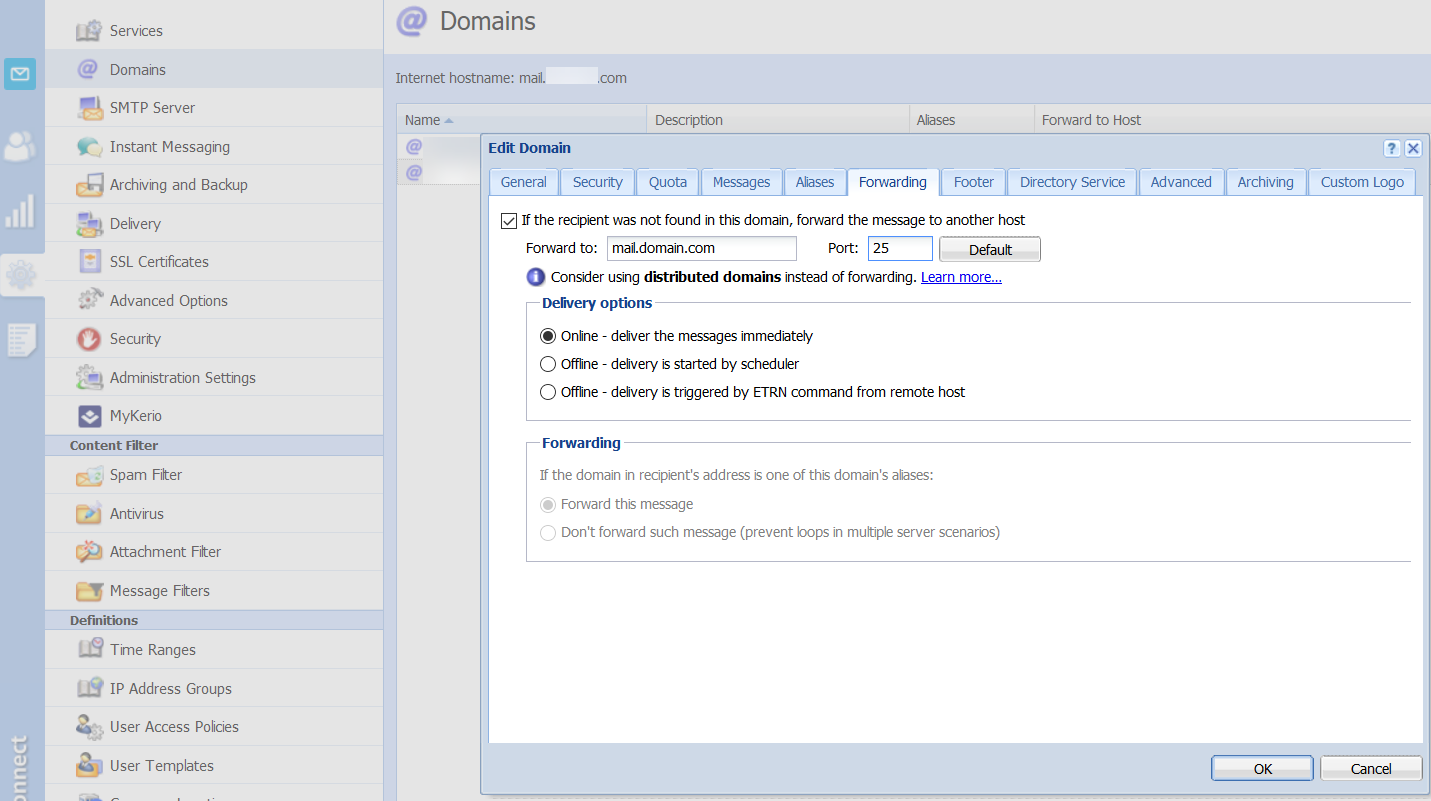Click the Port number field
1431x801 pixels.
900,248
